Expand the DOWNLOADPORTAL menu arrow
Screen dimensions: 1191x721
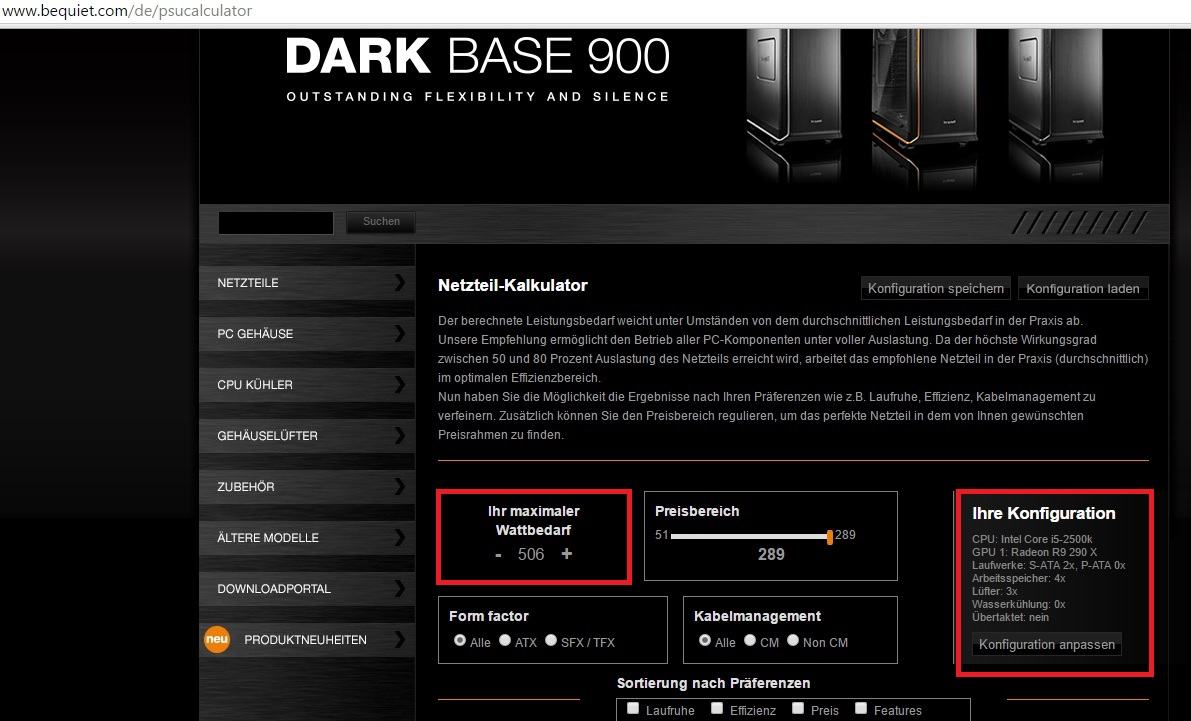click(x=400, y=588)
